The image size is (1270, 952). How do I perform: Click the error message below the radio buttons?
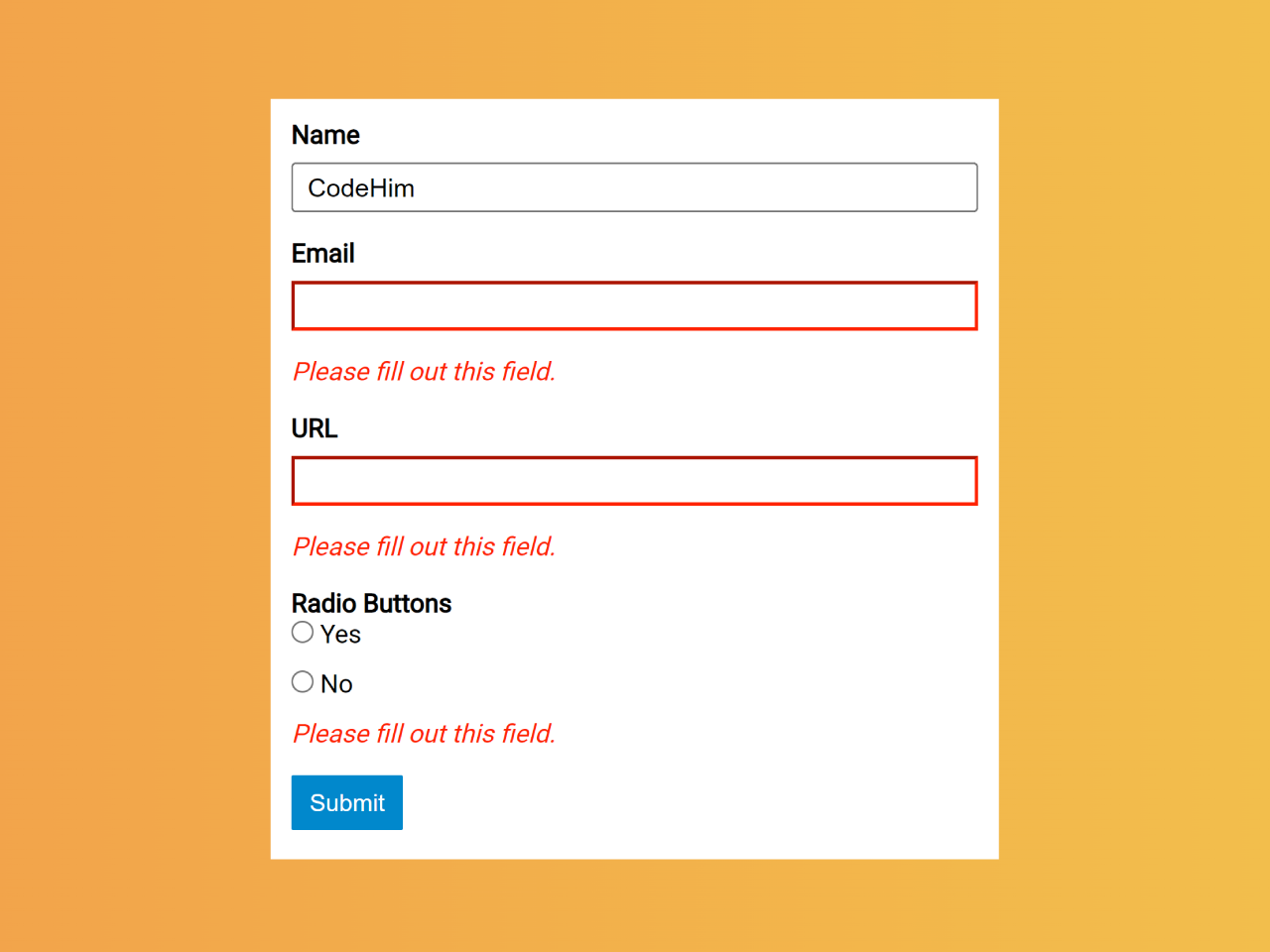[424, 733]
